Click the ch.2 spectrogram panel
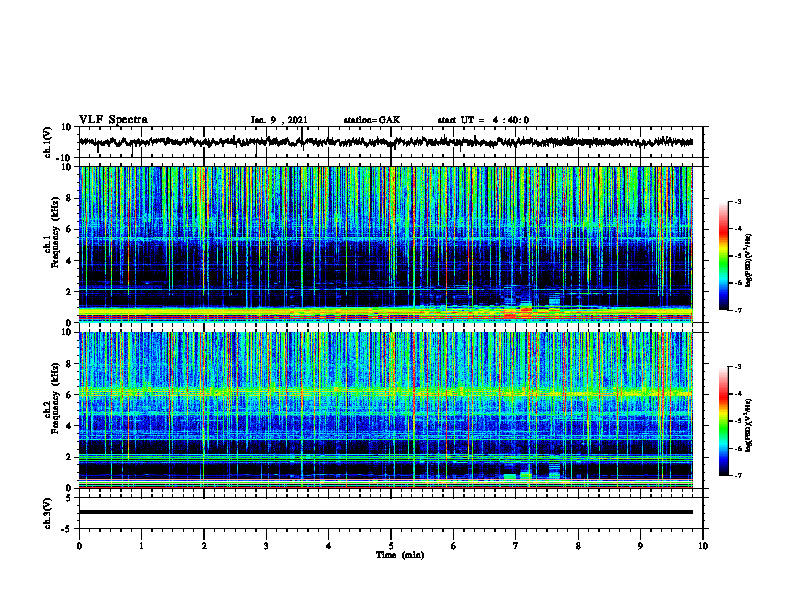The width and height of the screenshot is (792, 612). [x=386, y=410]
